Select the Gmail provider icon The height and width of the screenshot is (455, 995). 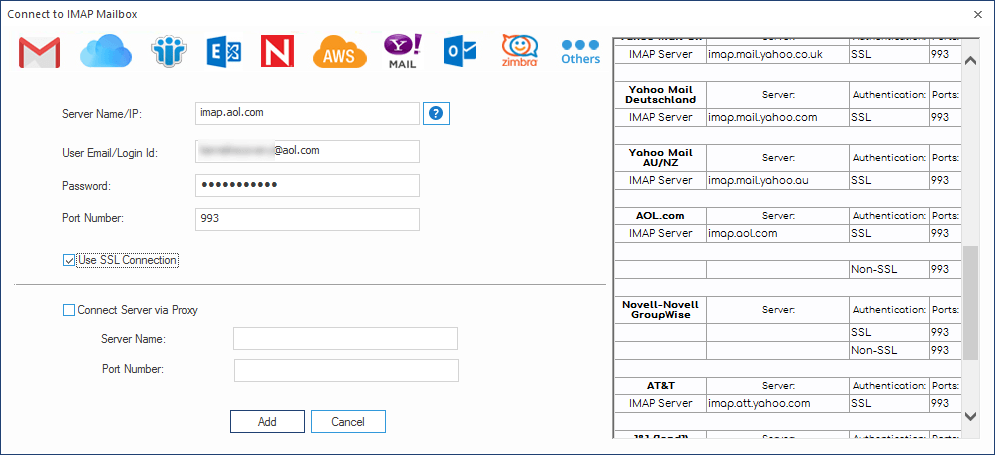click(x=39, y=53)
